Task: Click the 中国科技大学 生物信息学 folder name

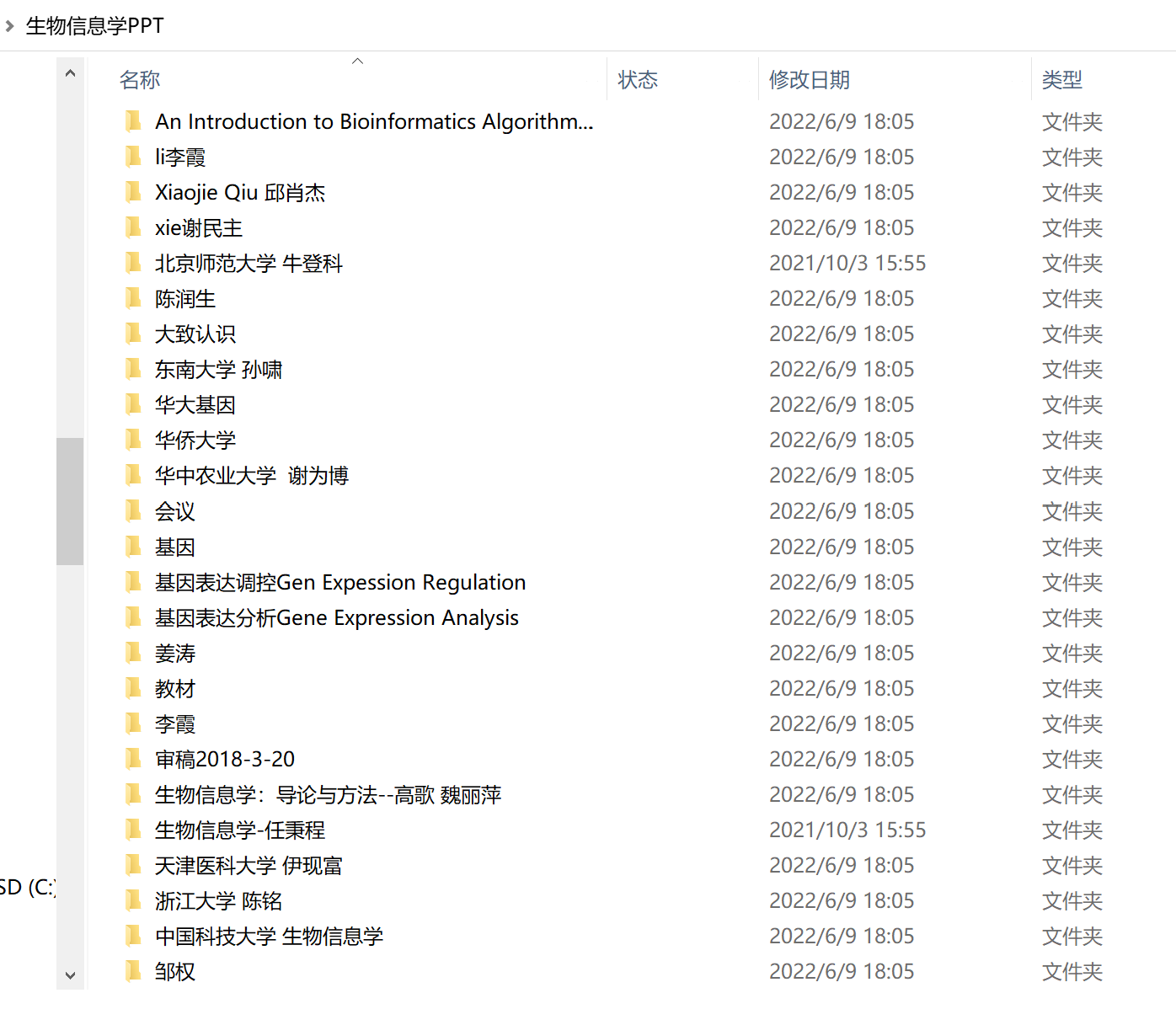Action: [x=269, y=936]
